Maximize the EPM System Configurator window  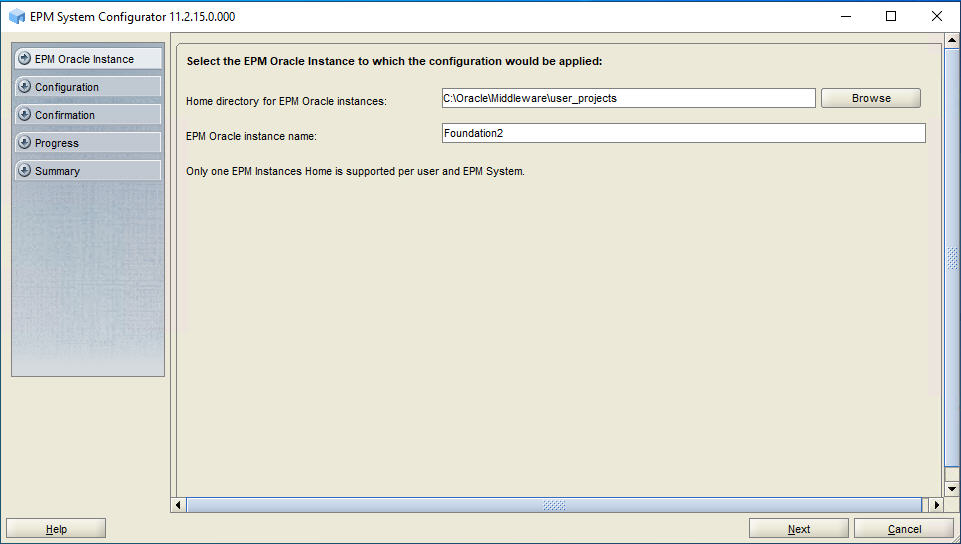click(891, 16)
